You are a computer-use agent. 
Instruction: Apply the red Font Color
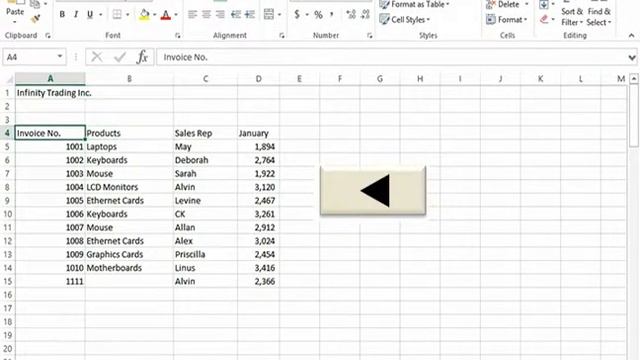click(166, 15)
